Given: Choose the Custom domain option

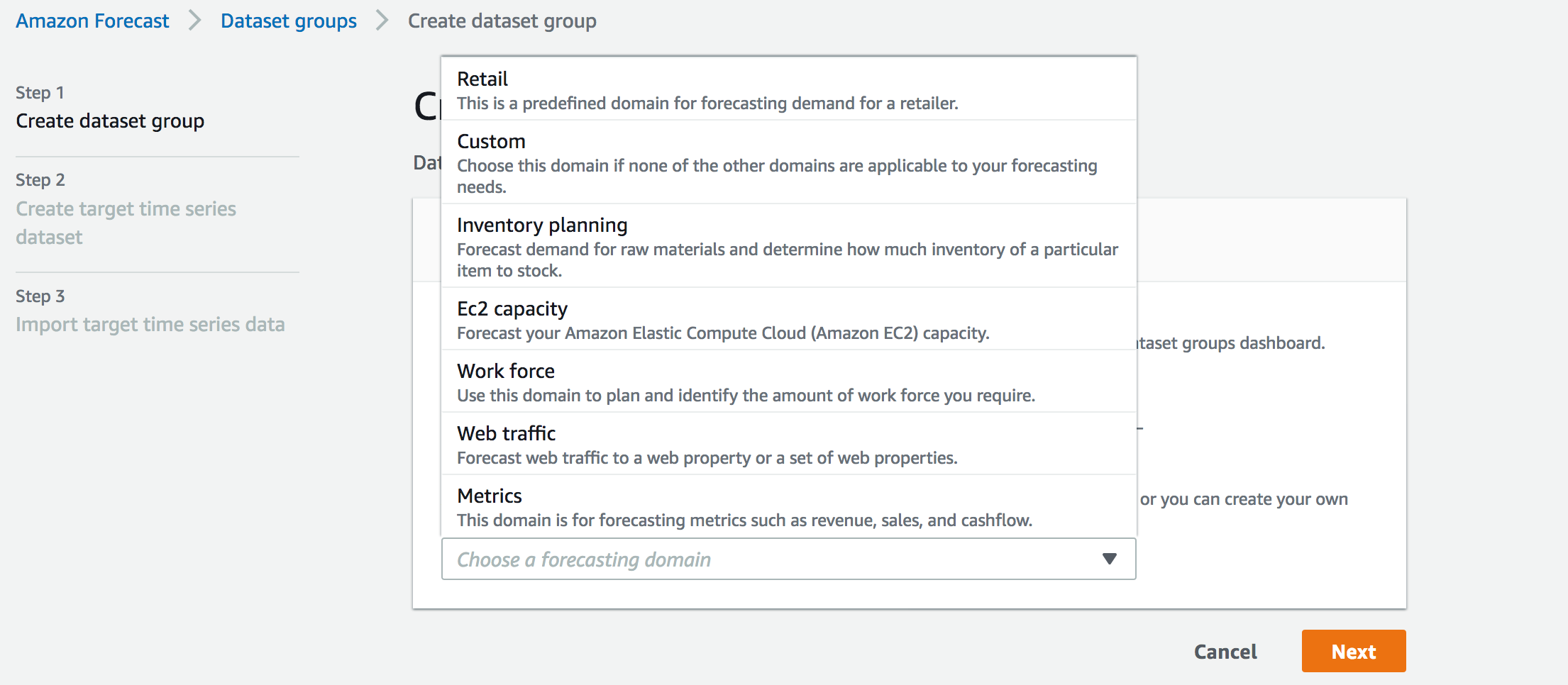Looking at the screenshot, I should coord(789,162).
